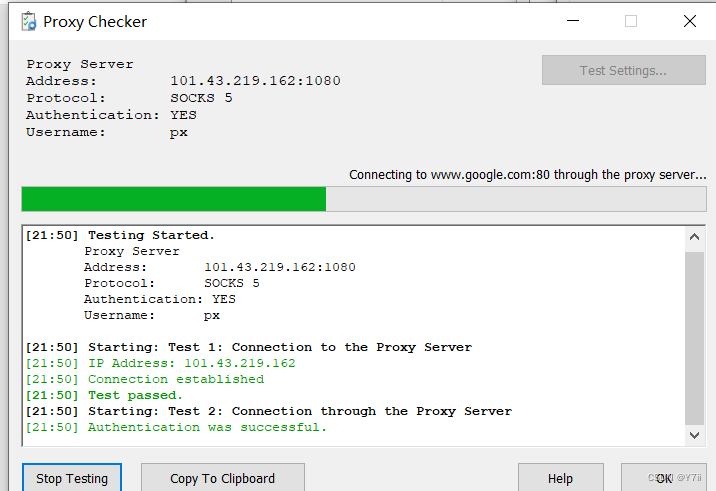
Task: Click the log scrollbar down arrow
Action: tap(695, 435)
